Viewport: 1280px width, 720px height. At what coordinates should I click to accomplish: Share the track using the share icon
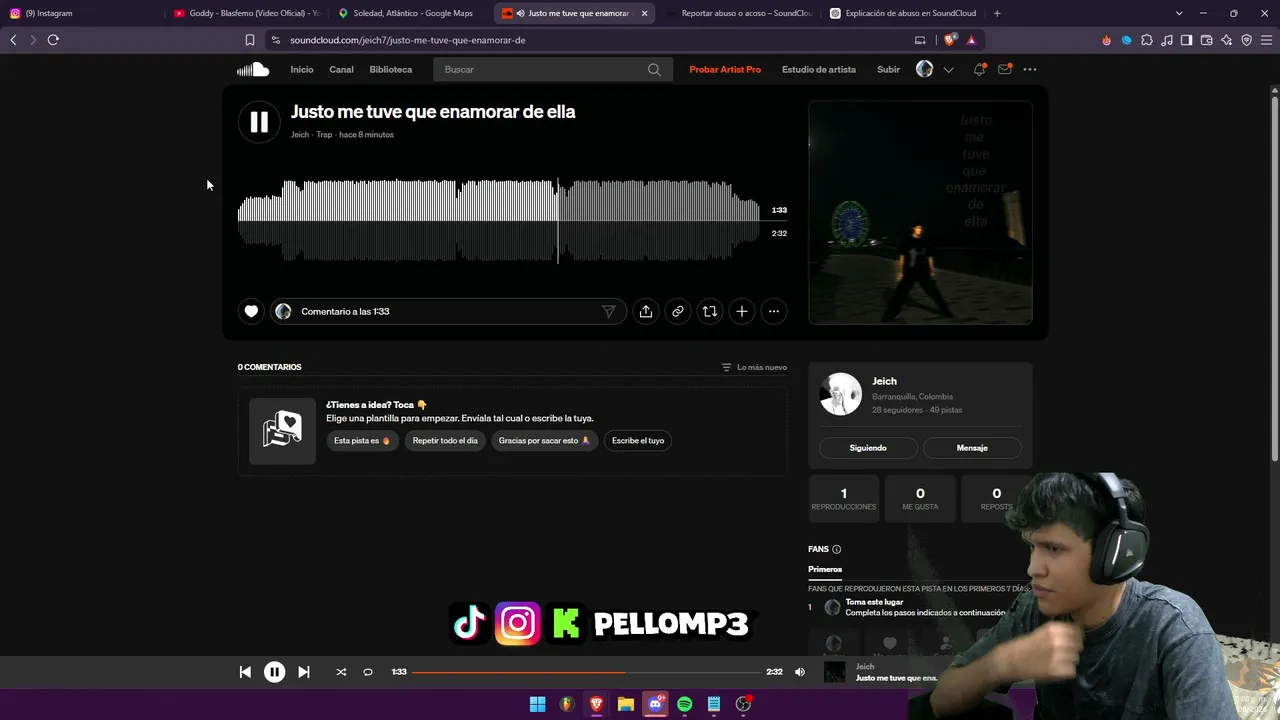pyautogui.click(x=646, y=311)
